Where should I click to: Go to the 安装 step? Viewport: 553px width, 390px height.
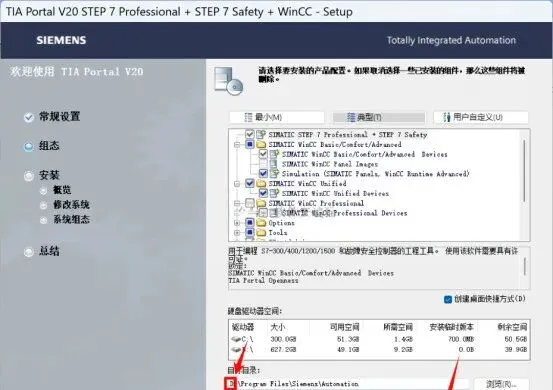click(x=49, y=175)
